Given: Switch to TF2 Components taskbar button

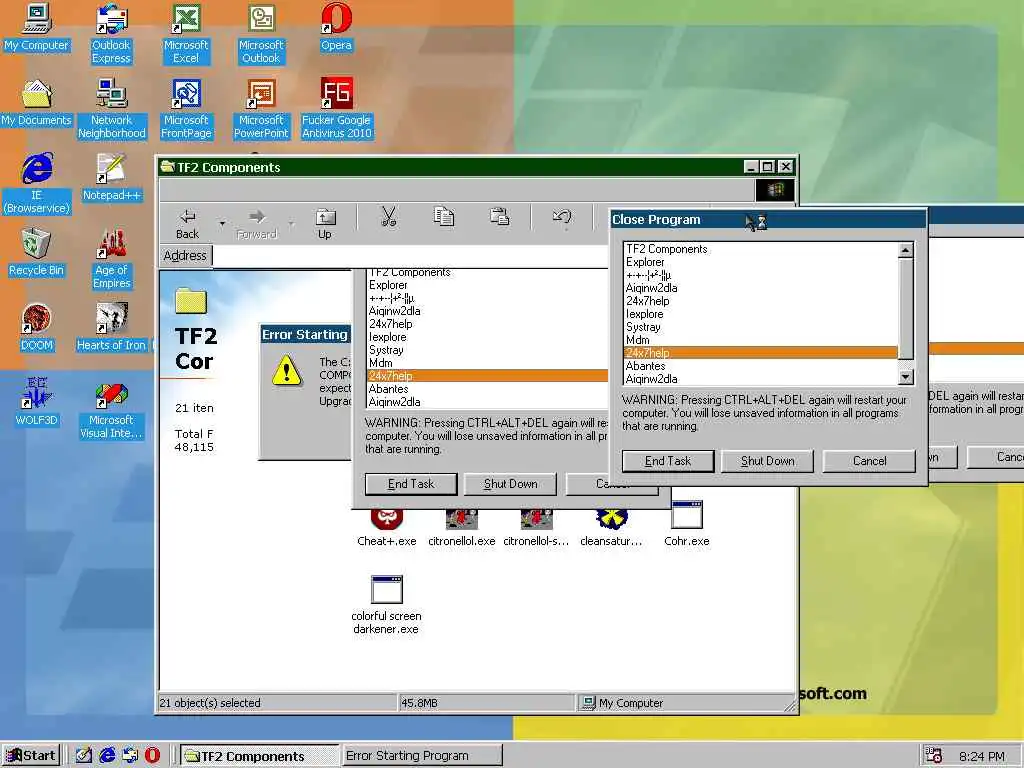Looking at the screenshot, I should coord(259,756).
